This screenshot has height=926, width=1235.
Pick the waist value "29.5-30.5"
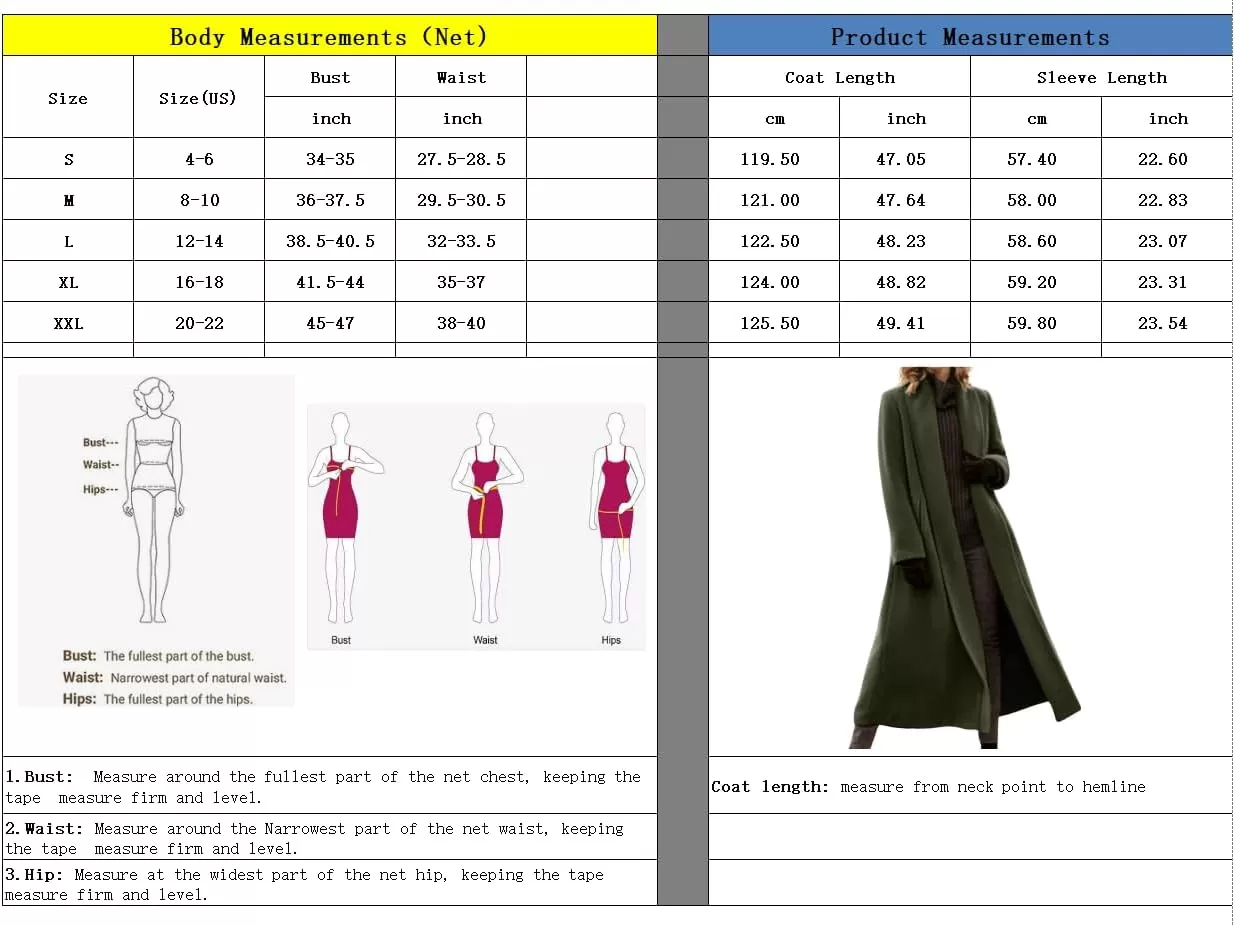point(461,200)
